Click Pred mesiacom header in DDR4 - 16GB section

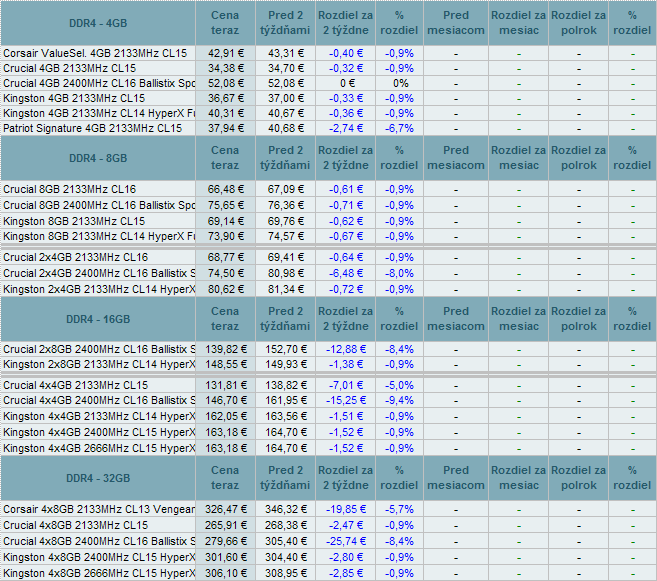click(455, 318)
